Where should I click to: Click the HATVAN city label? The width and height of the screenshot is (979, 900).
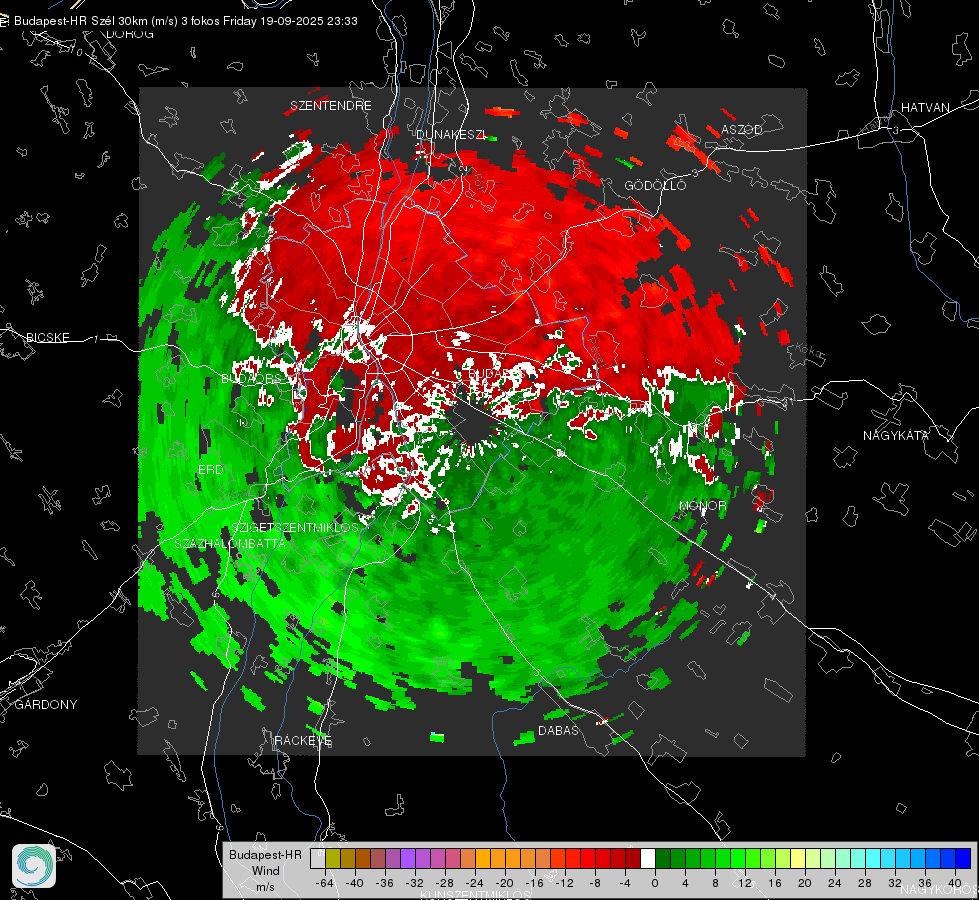pyautogui.click(x=925, y=107)
